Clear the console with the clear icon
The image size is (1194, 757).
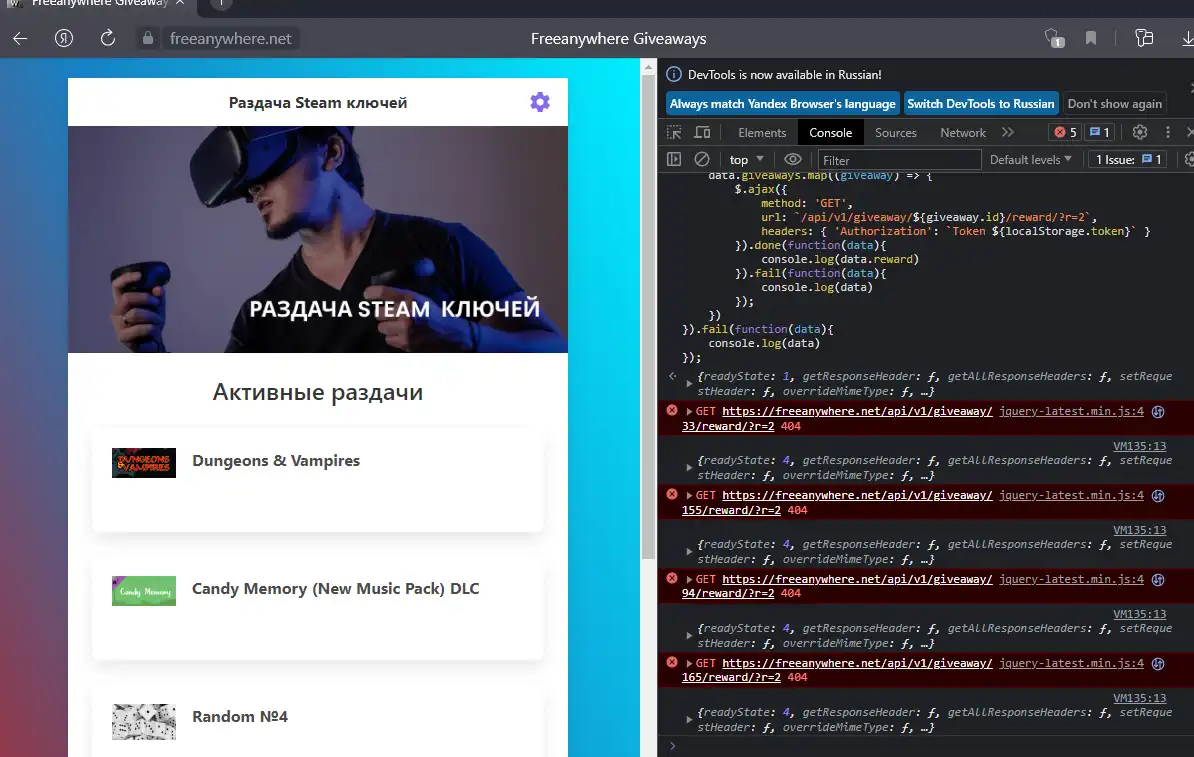pyautogui.click(x=702, y=159)
